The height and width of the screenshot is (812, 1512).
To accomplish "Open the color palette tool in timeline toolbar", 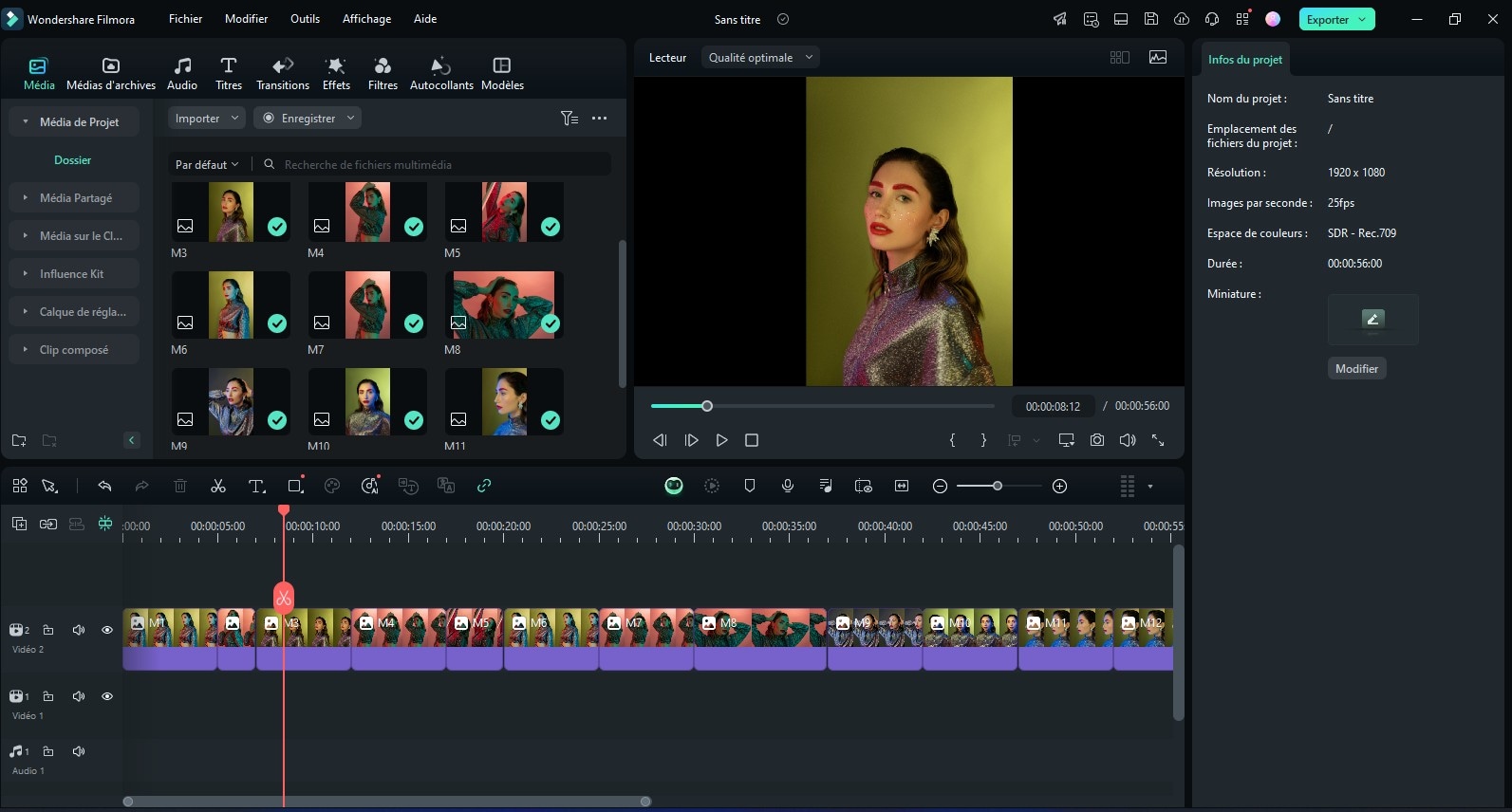I will (332, 486).
